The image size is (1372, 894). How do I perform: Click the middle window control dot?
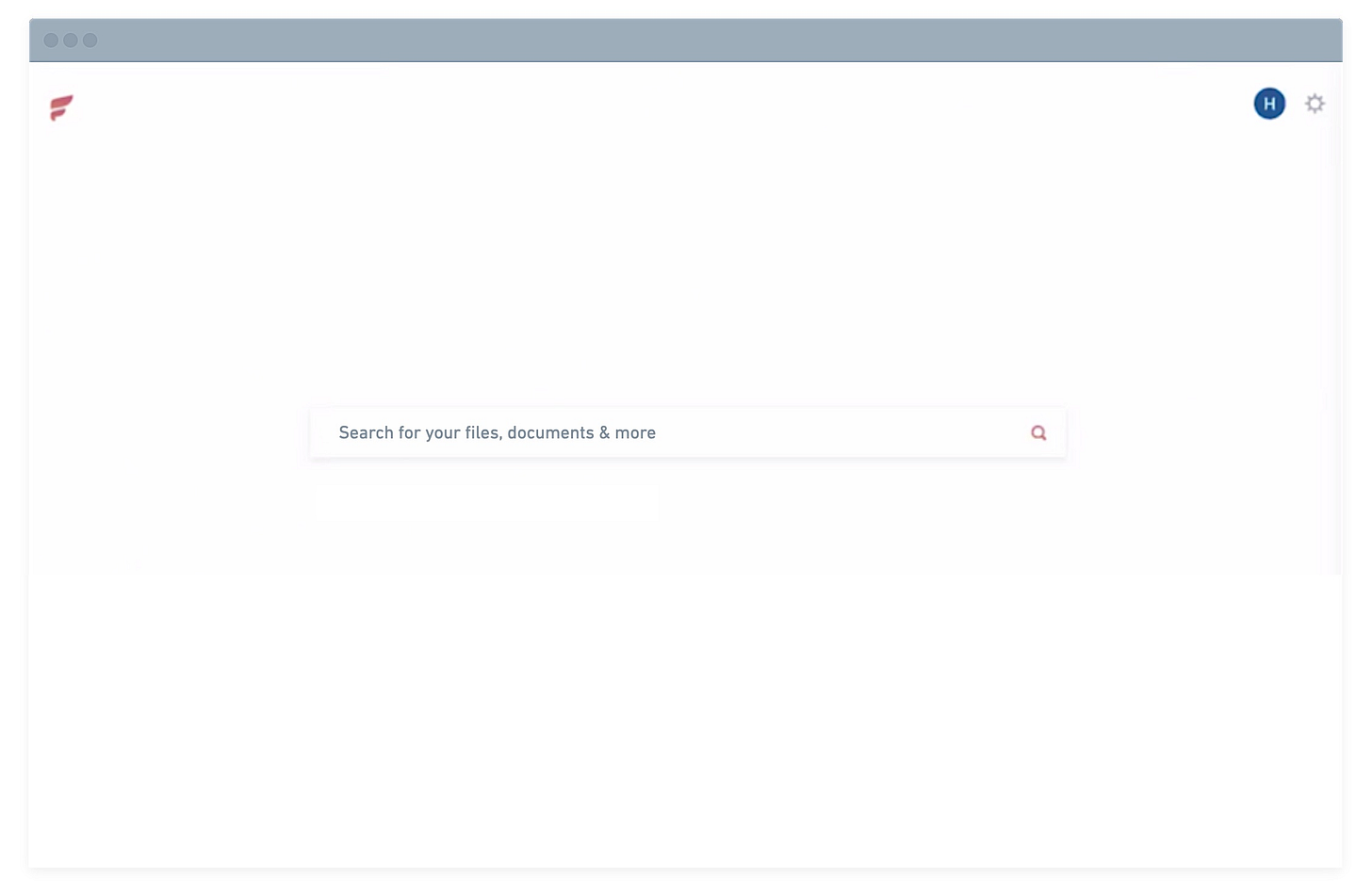(71, 41)
